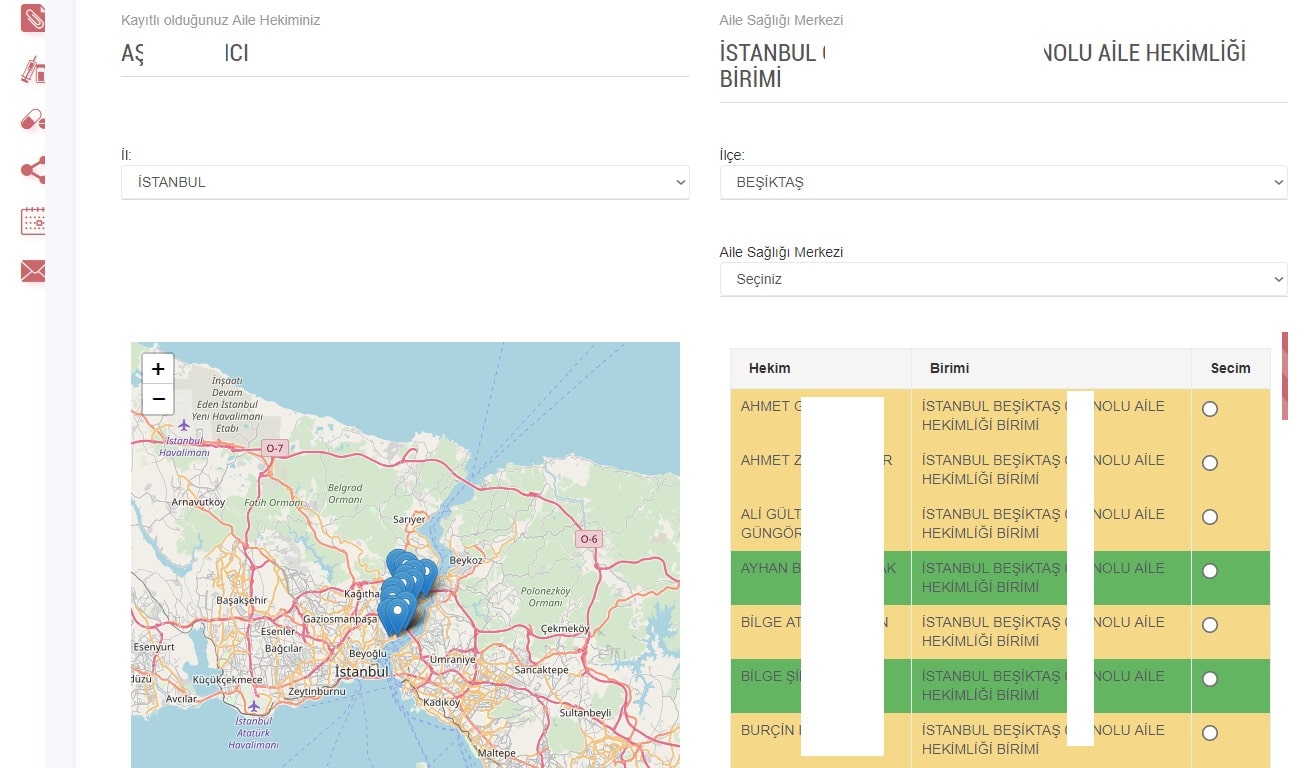Click the Secim column header
The width and height of the screenshot is (1314, 768).
pos(1230,368)
